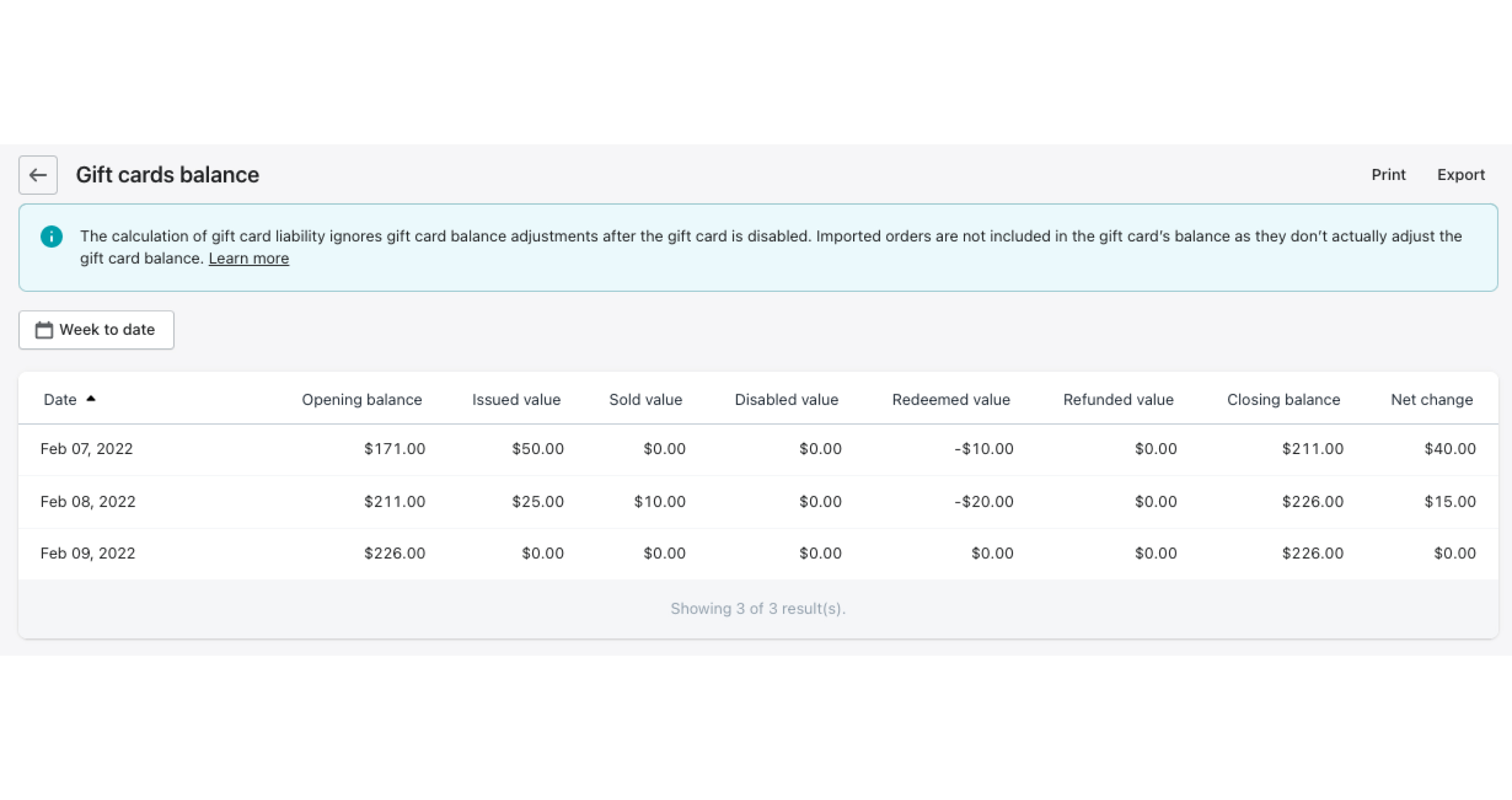The image size is (1512, 800).
Task: Click the $15.00 net change cell
Action: coord(1451,502)
